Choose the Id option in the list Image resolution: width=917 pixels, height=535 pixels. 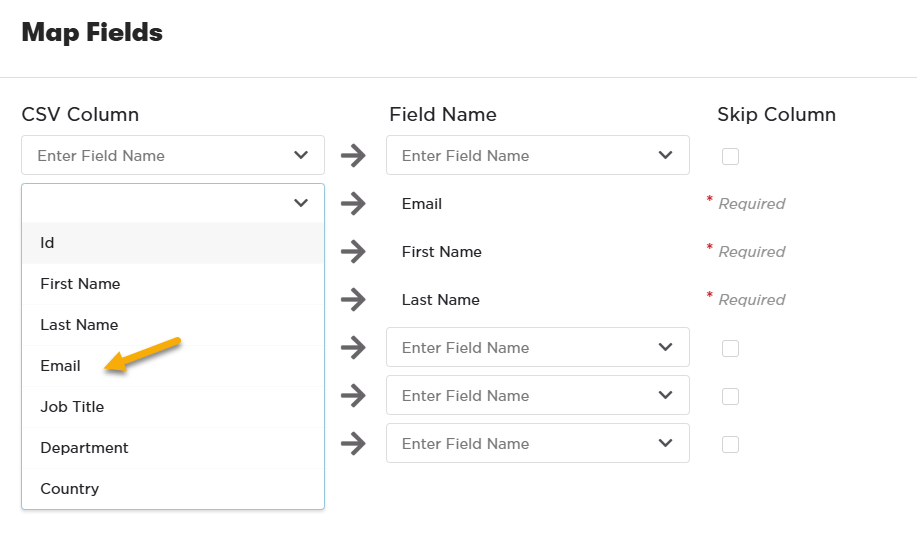click(x=47, y=243)
